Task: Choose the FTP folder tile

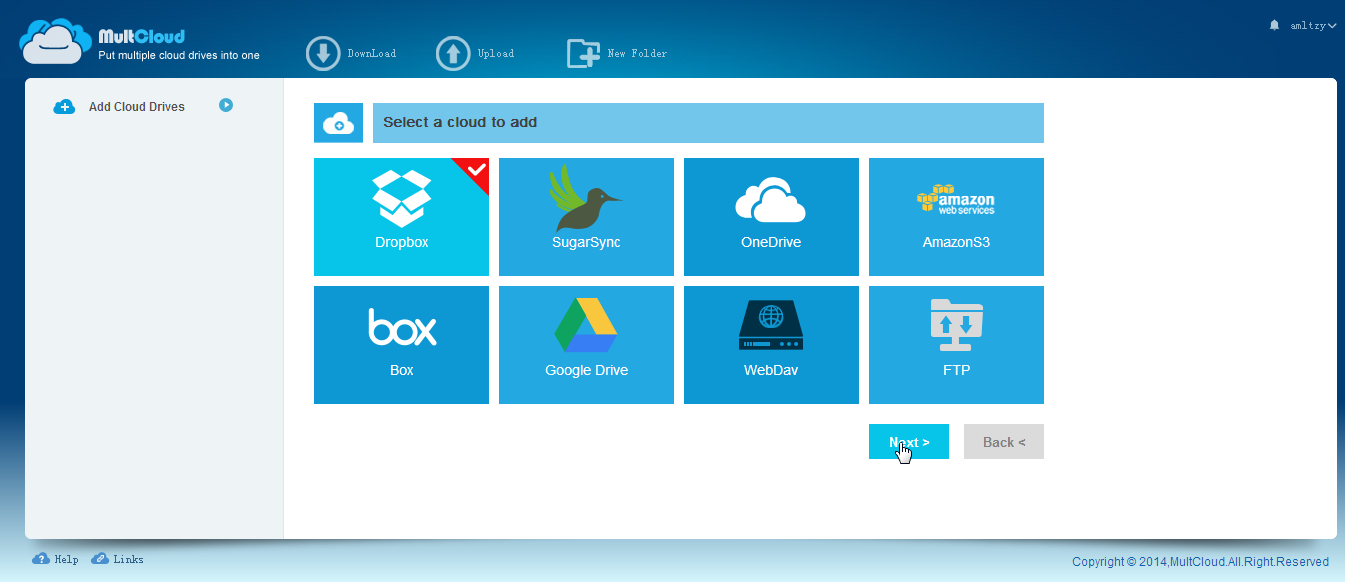Action: pos(956,345)
